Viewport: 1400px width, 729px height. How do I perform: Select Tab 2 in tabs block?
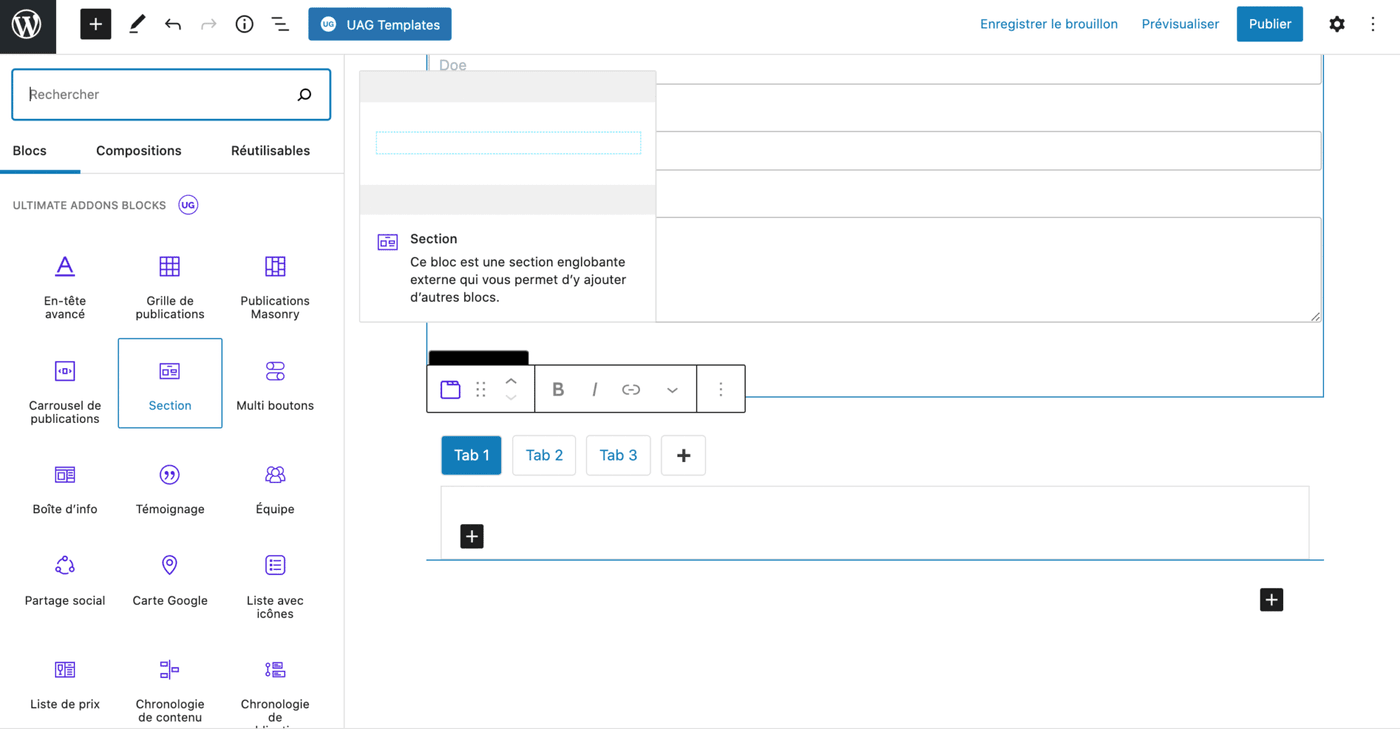tap(544, 455)
